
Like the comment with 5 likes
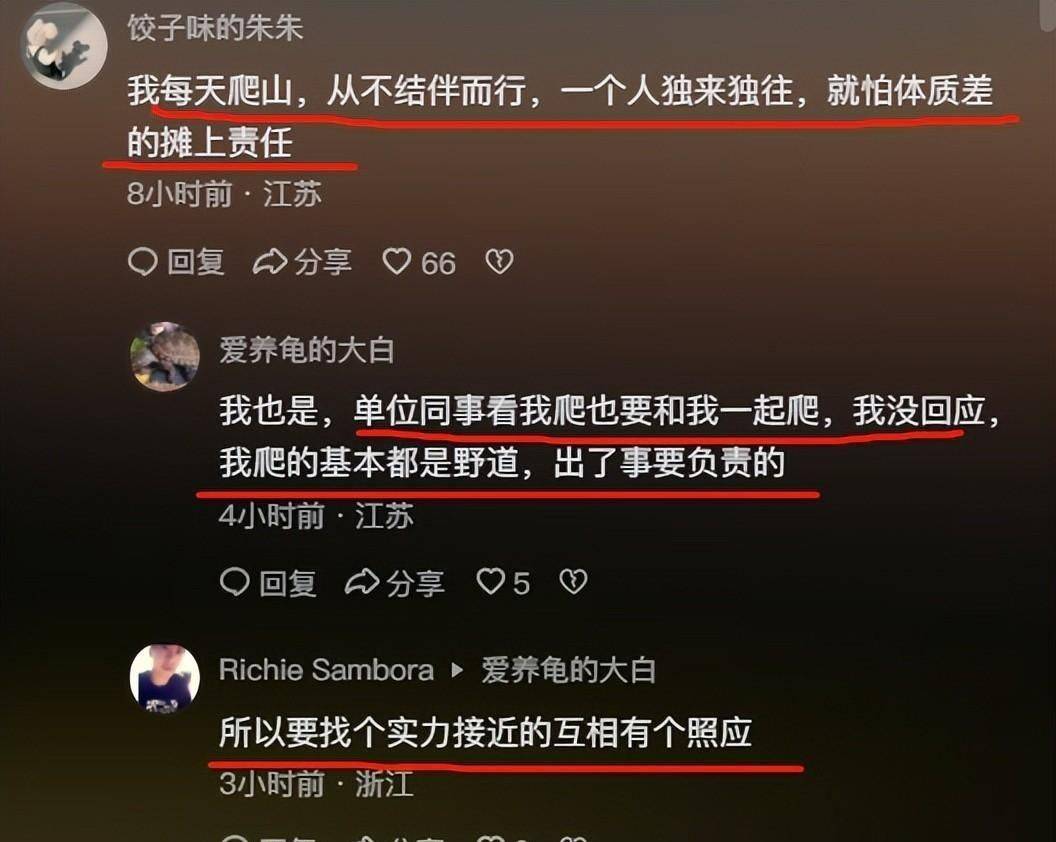point(490,582)
